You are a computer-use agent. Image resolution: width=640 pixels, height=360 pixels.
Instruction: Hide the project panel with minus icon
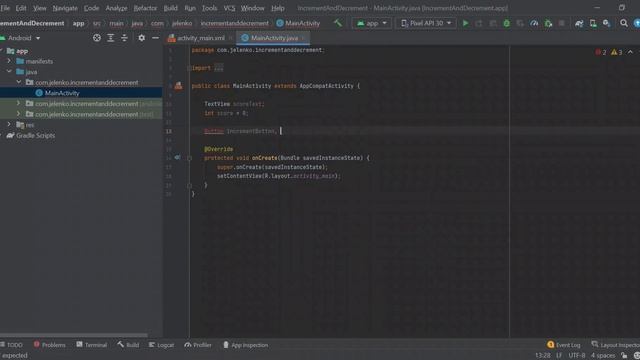pyautogui.click(x=155, y=38)
